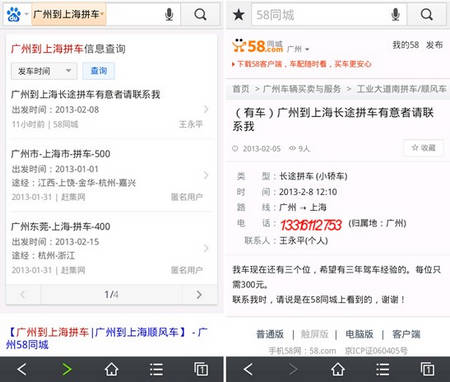The width and height of the screenshot is (450, 382).
Task: Tap the 58.com logo
Action: click(257, 46)
